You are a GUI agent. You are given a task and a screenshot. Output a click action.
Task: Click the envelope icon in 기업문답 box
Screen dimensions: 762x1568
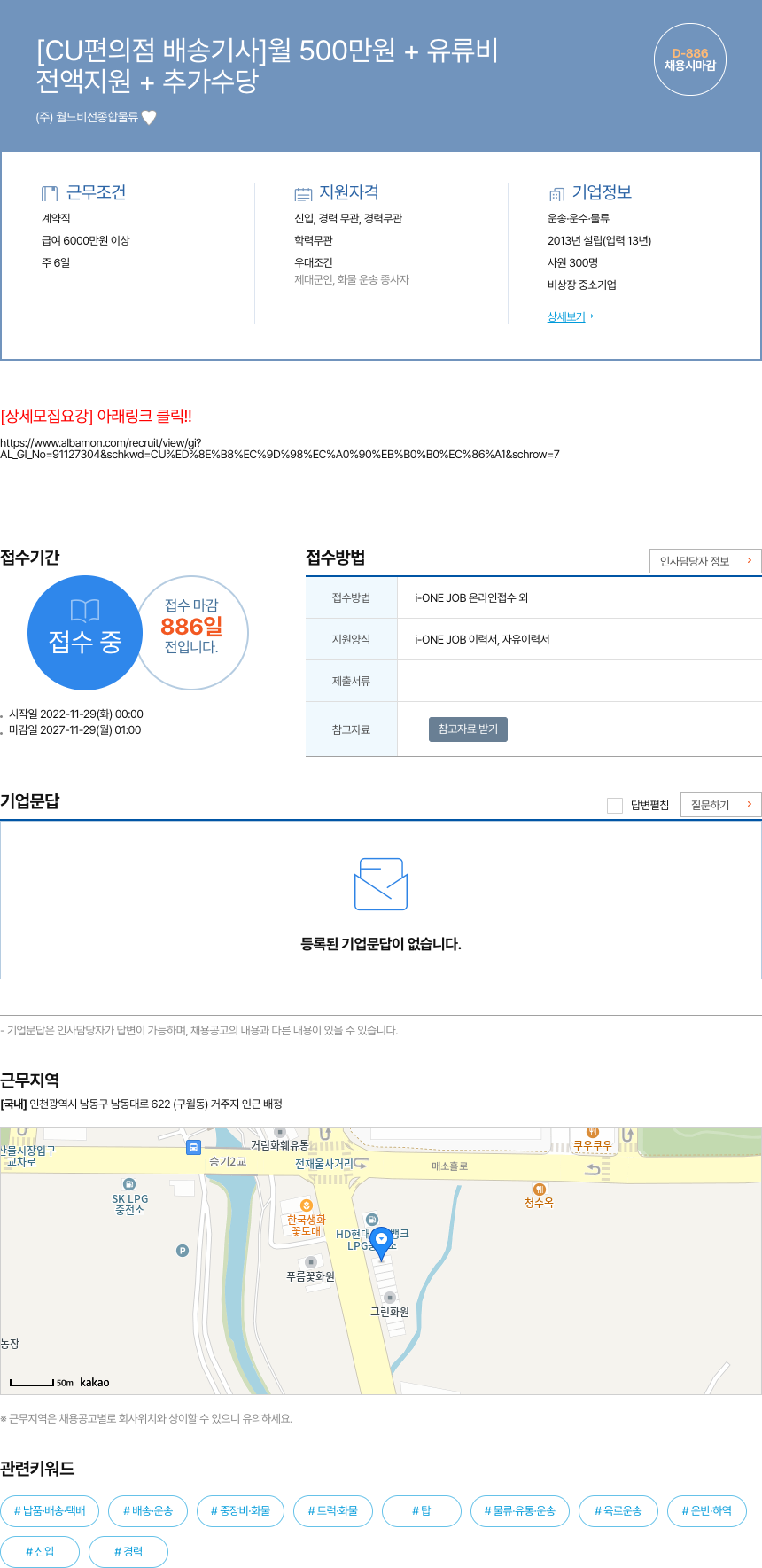tap(381, 884)
